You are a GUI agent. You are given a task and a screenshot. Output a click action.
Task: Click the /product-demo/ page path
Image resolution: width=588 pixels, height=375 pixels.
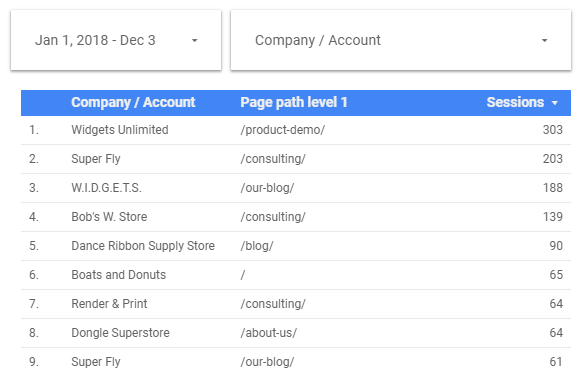tap(283, 130)
